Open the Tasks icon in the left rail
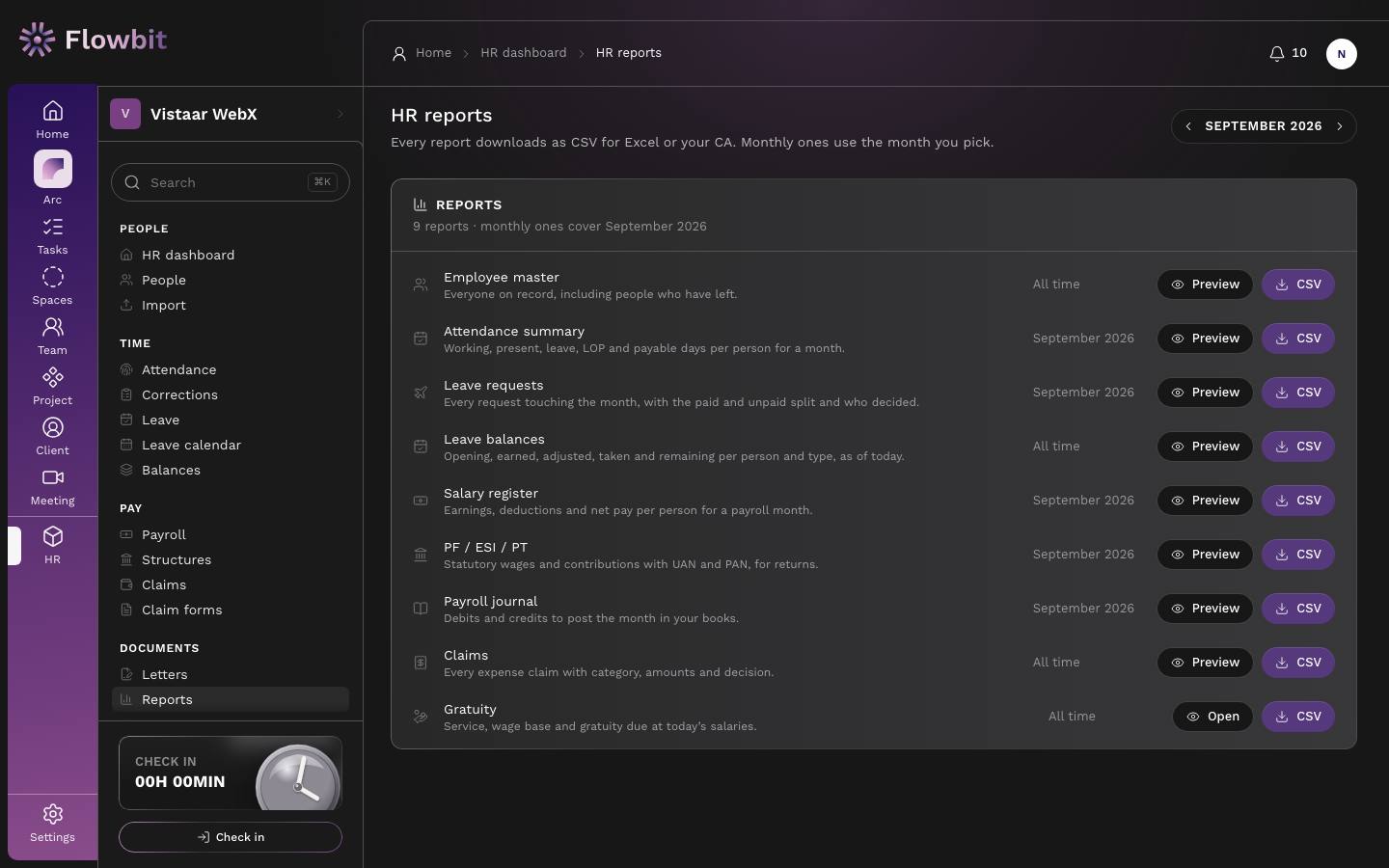The width and height of the screenshot is (1389, 868). coord(52,227)
